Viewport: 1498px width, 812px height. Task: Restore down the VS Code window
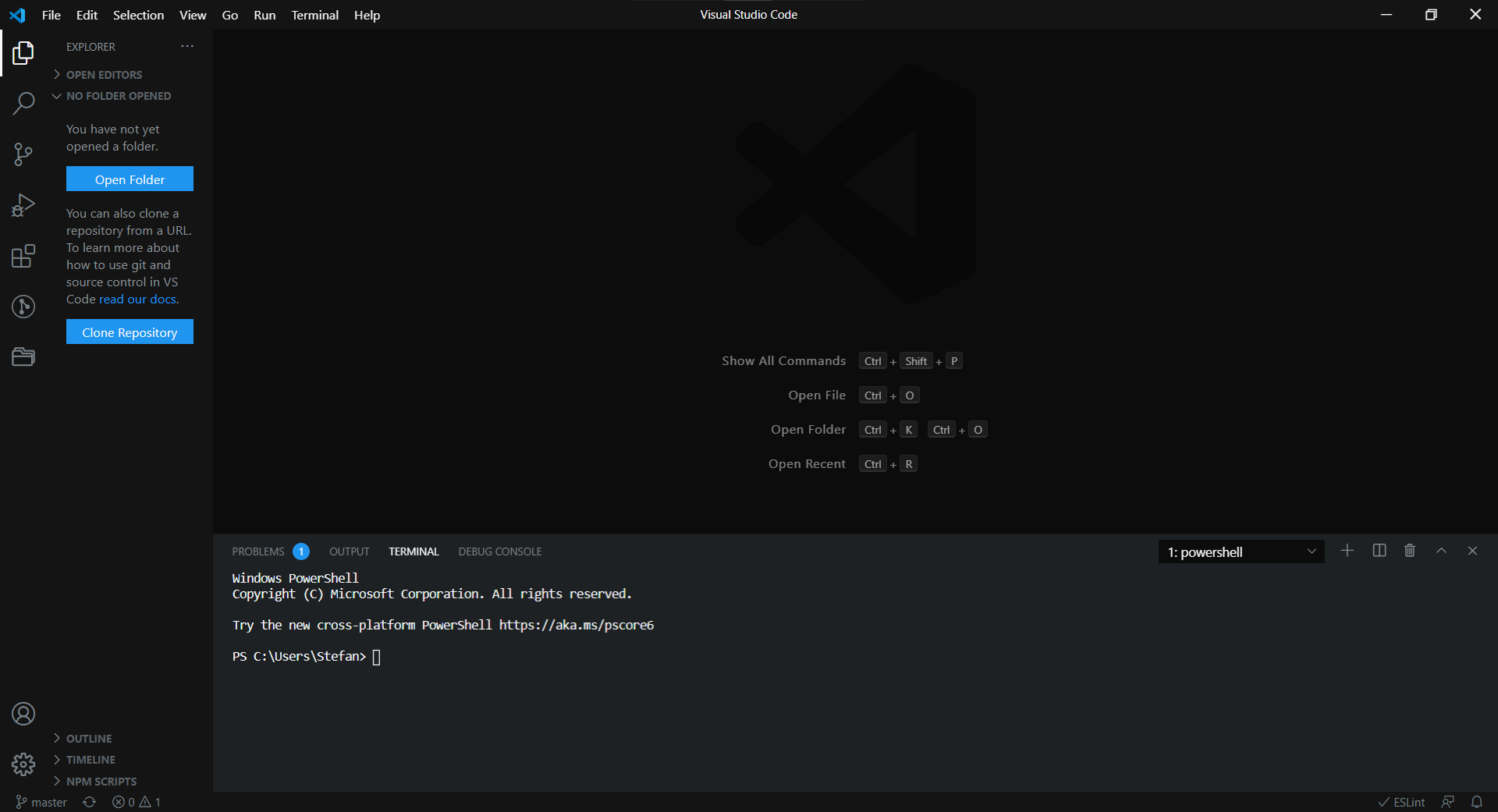[1431, 15]
